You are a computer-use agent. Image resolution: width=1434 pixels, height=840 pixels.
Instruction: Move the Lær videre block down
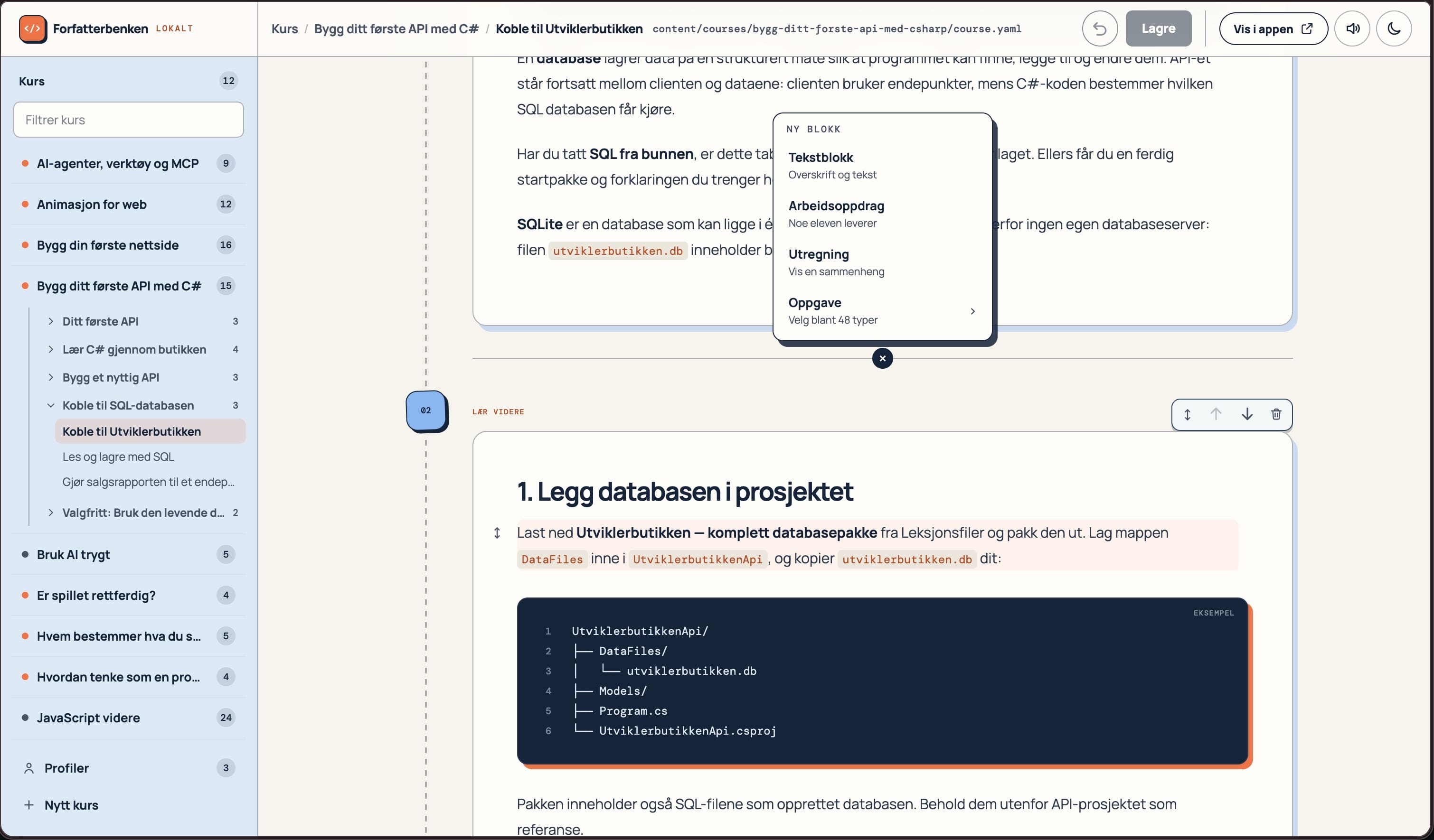point(1247,415)
